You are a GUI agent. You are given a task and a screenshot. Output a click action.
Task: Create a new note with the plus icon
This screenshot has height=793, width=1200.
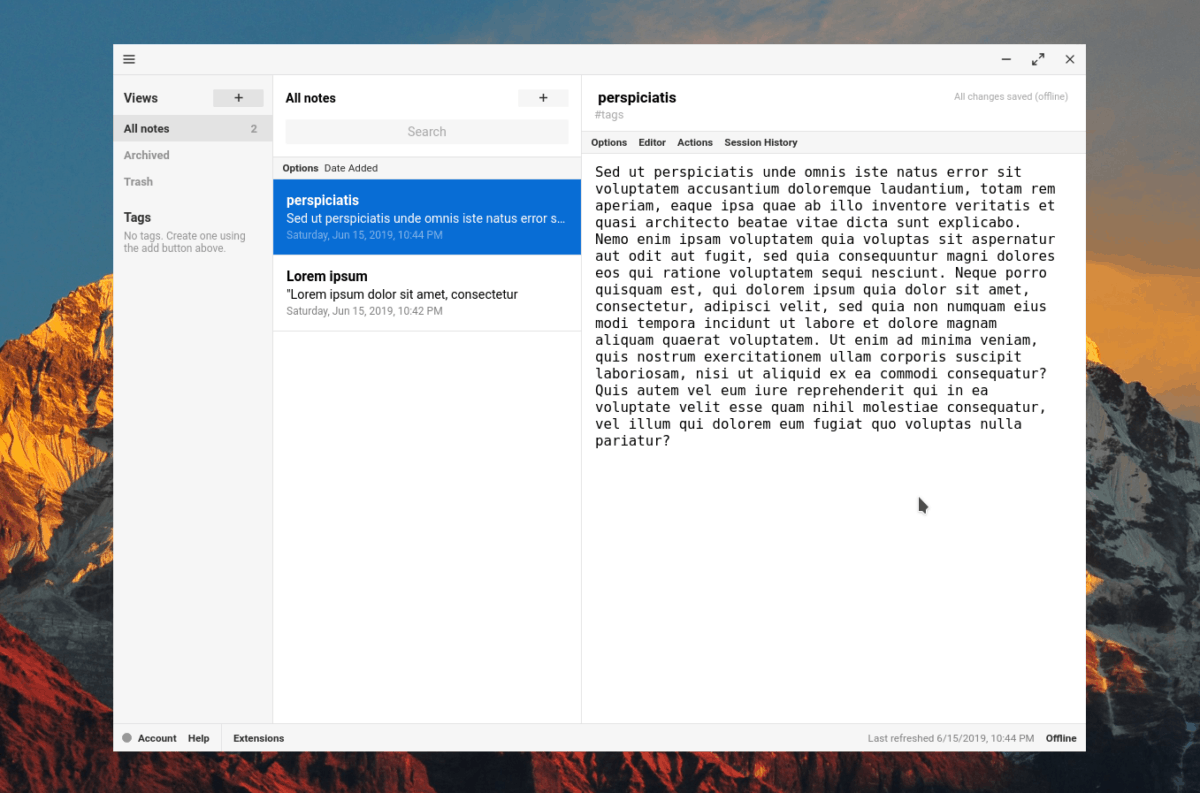tap(543, 98)
